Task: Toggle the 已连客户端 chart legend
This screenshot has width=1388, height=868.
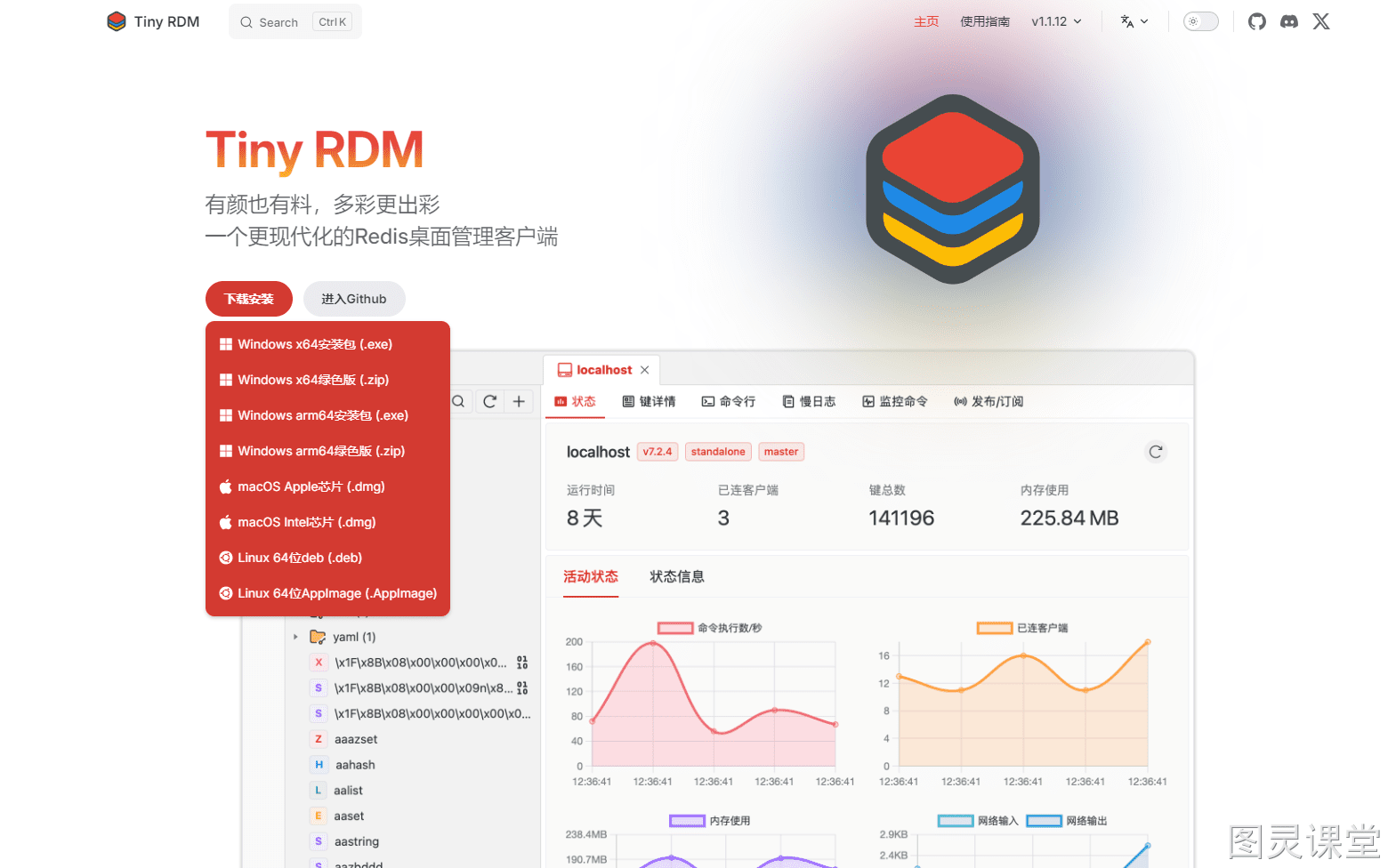Action: coord(1021,628)
